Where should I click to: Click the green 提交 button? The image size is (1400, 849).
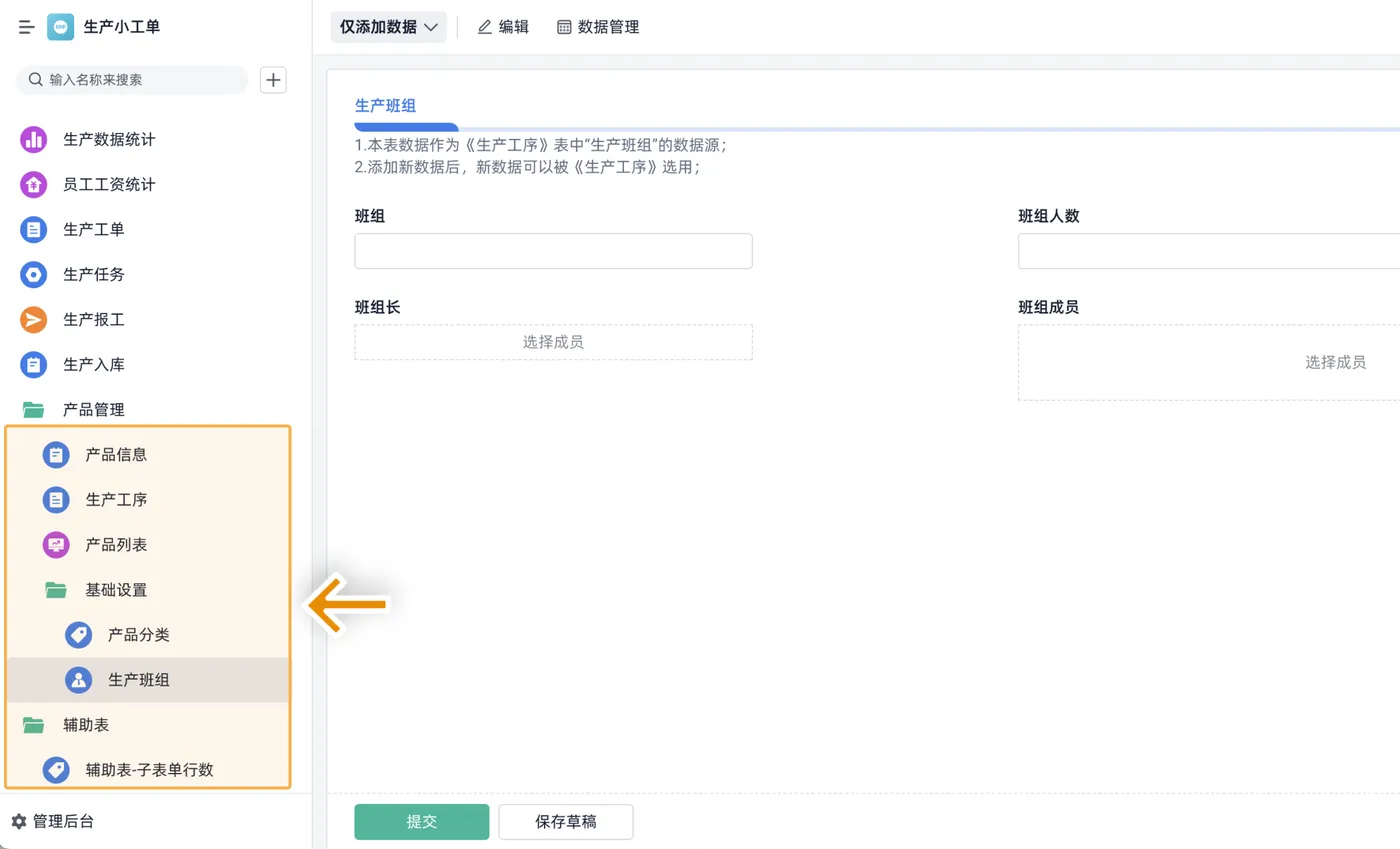pos(422,822)
